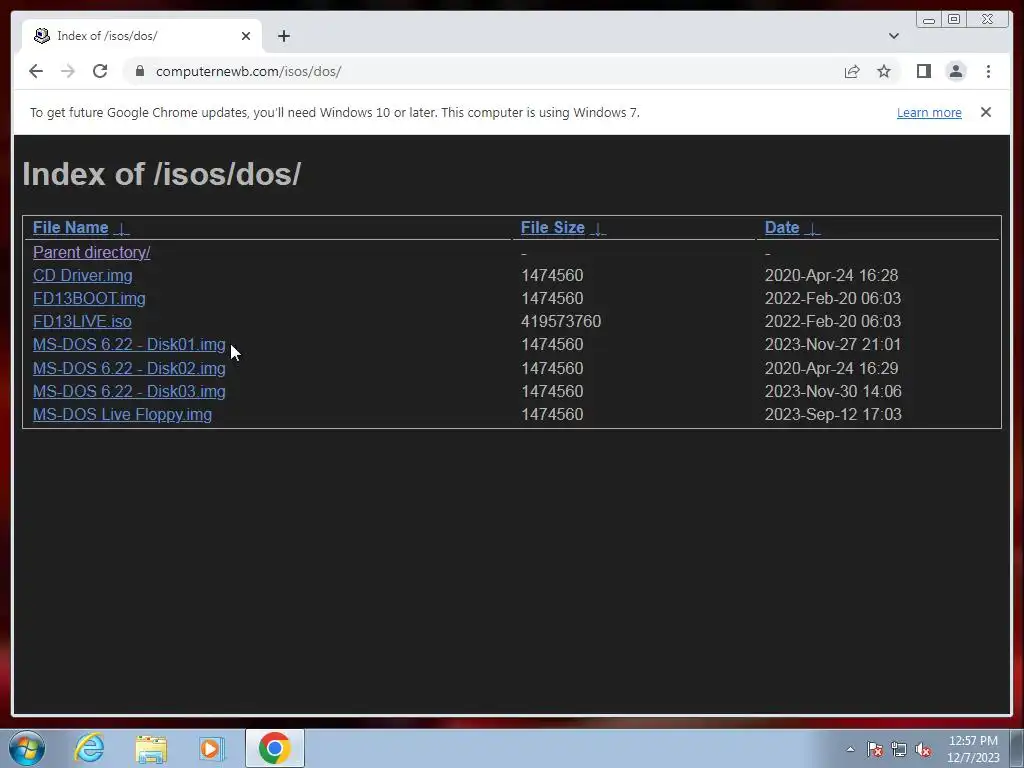This screenshot has width=1024, height=768.
Task: Click the Show desktop strip at the taskbar edge
Action: (x=1017, y=748)
